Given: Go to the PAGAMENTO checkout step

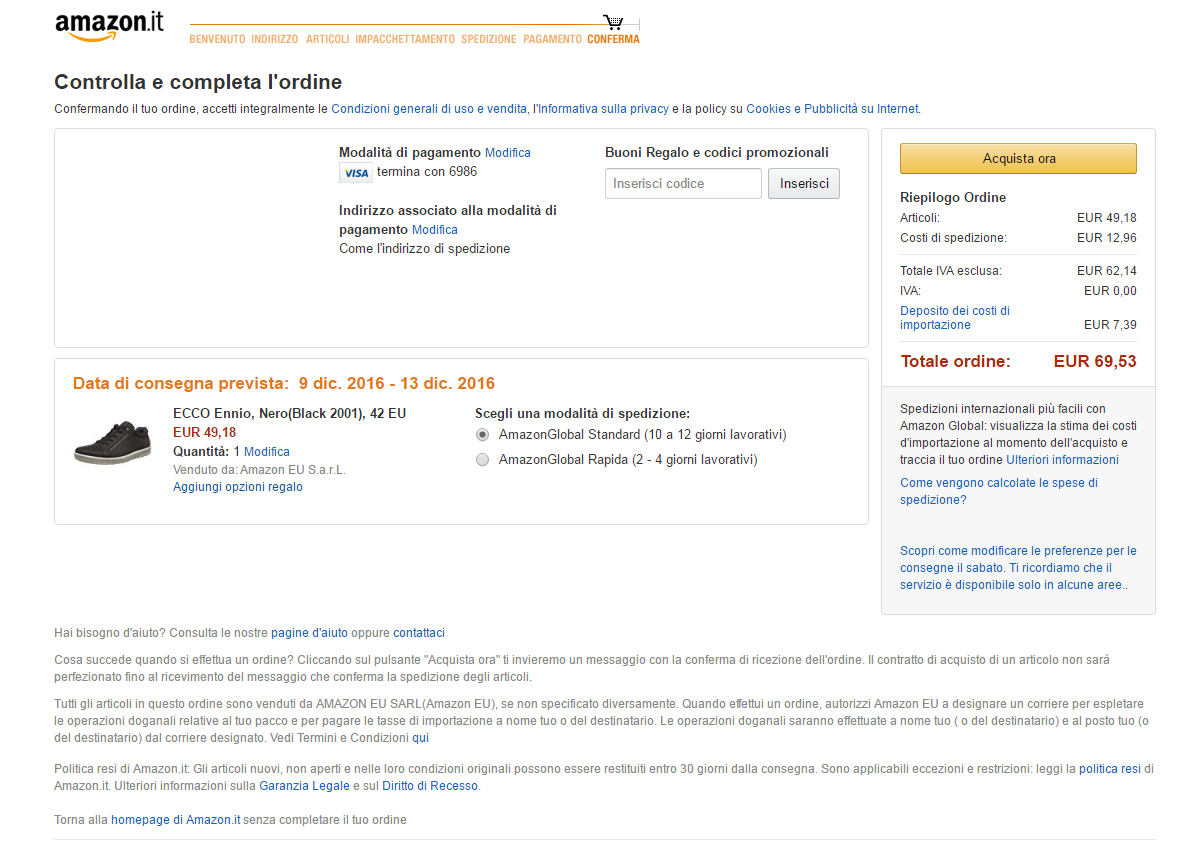Looking at the screenshot, I should (552, 39).
